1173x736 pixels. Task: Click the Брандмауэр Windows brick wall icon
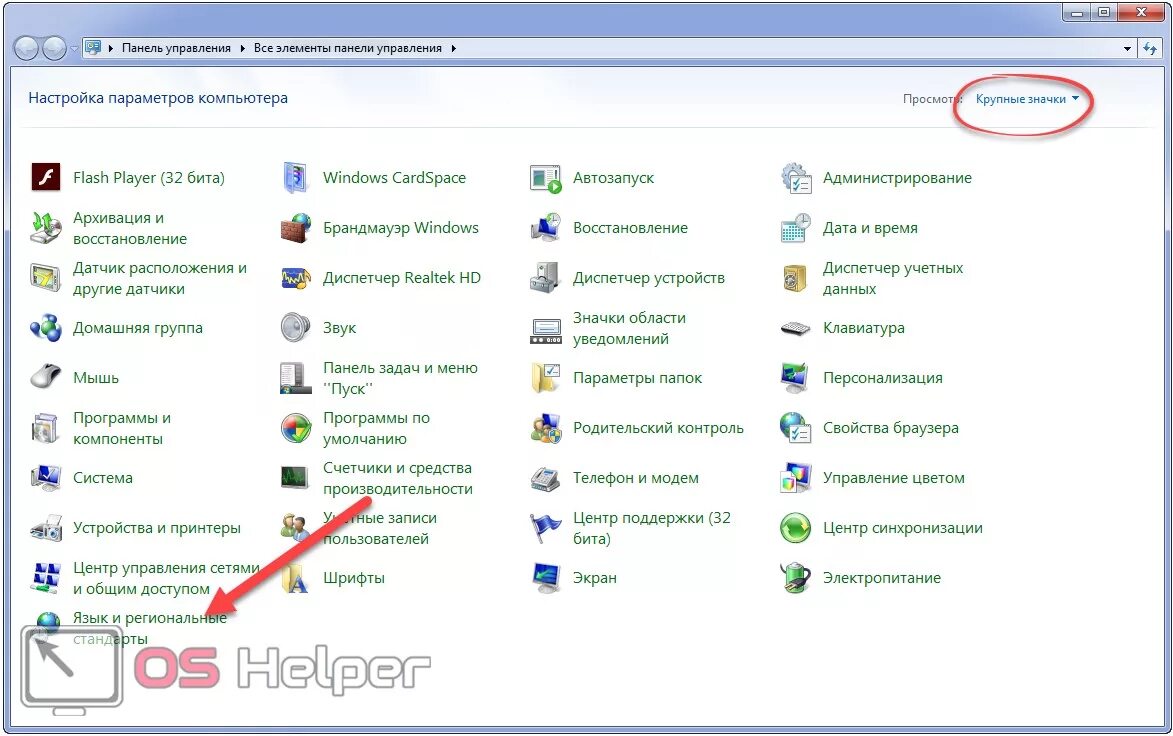pyautogui.click(x=295, y=228)
